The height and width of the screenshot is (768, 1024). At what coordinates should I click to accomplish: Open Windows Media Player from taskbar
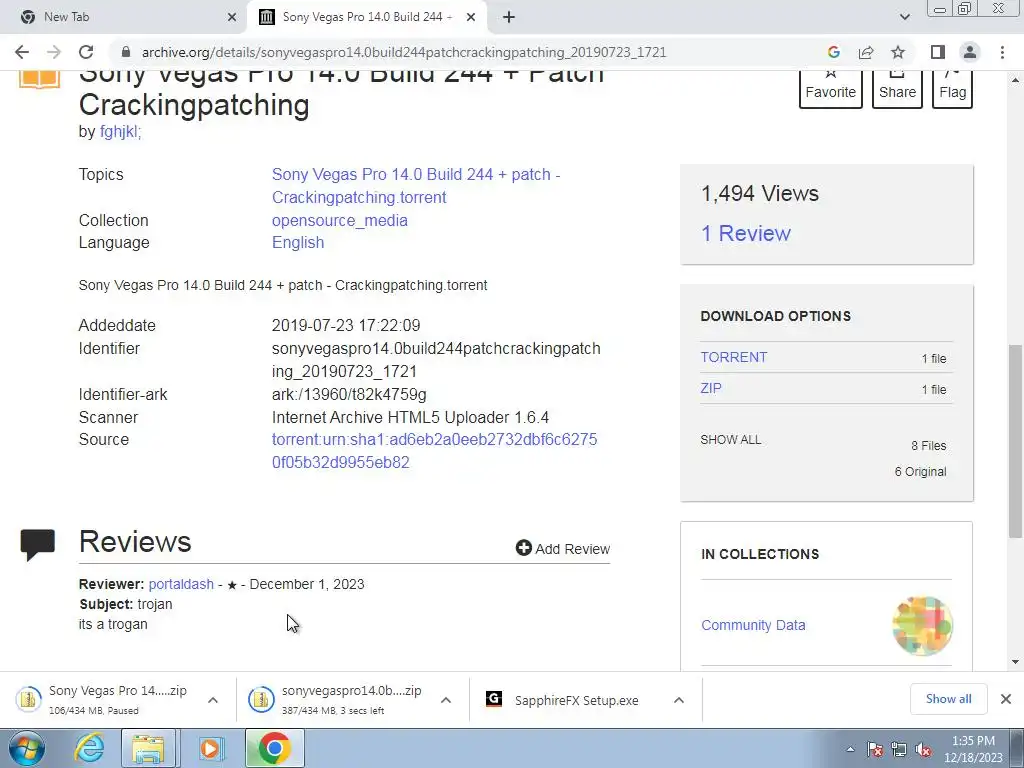click(210, 748)
